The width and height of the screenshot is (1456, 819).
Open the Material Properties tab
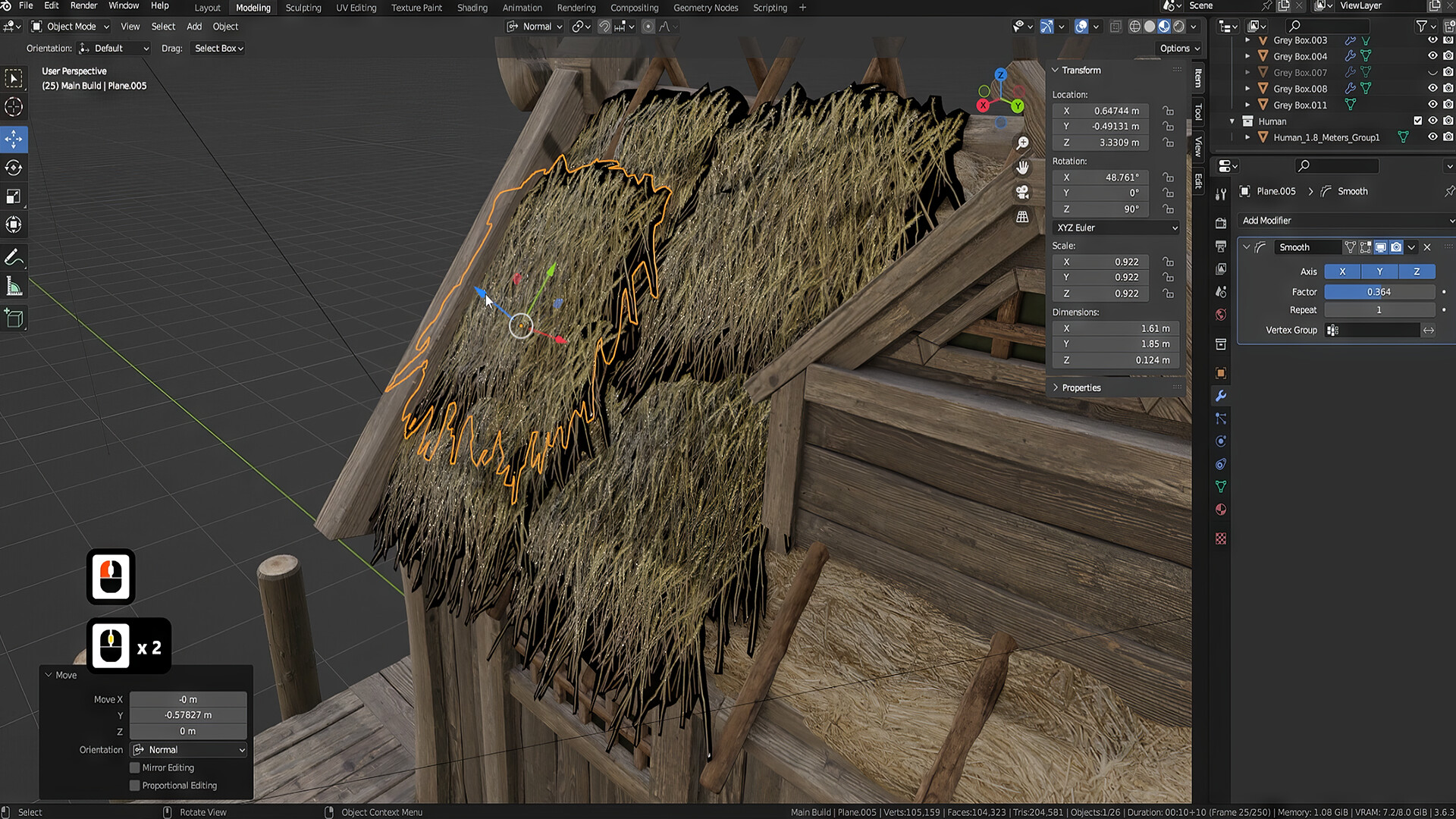tap(1220, 510)
